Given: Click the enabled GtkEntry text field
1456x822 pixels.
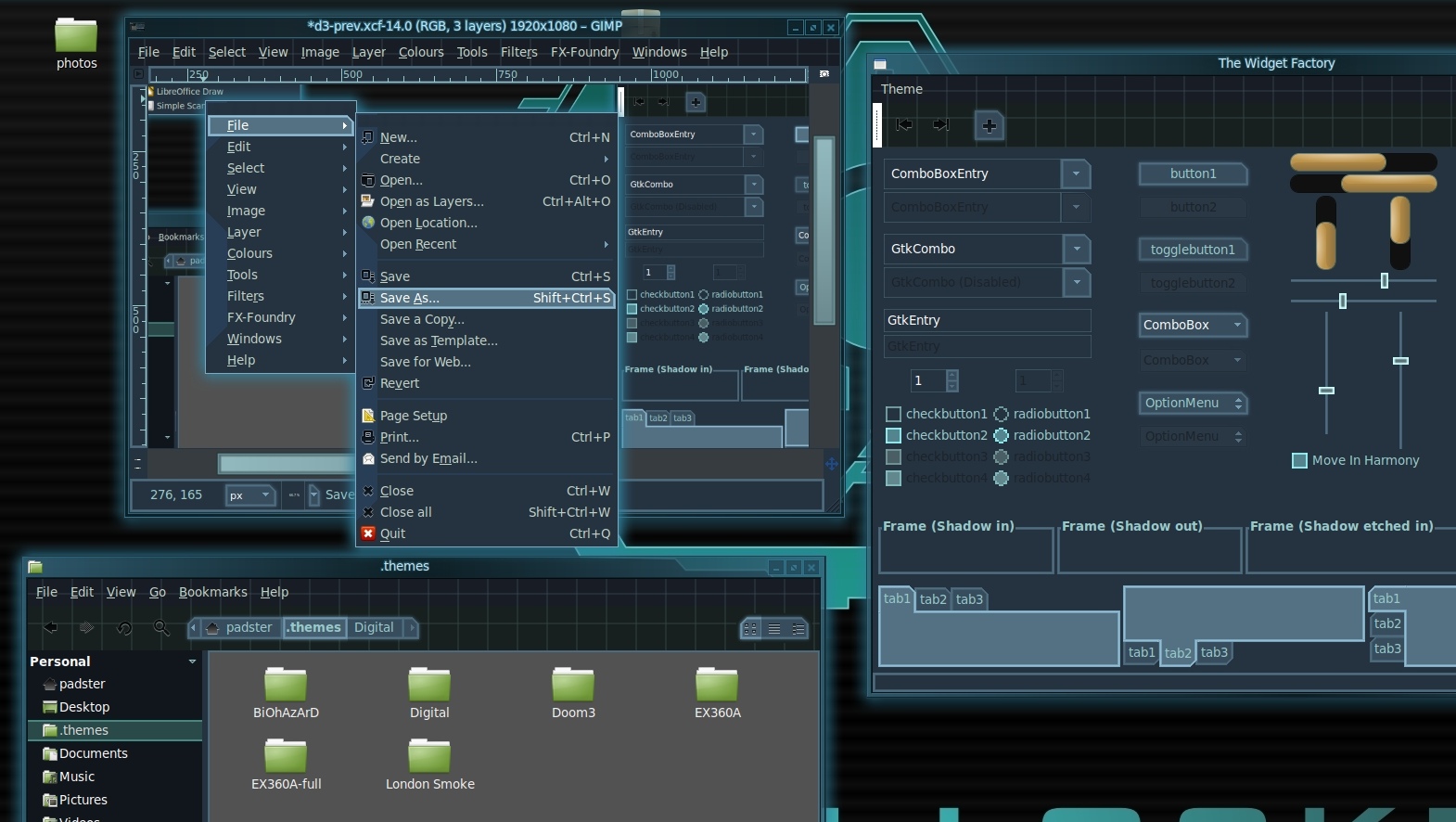Looking at the screenshot, I should click(x=987, y=320).
